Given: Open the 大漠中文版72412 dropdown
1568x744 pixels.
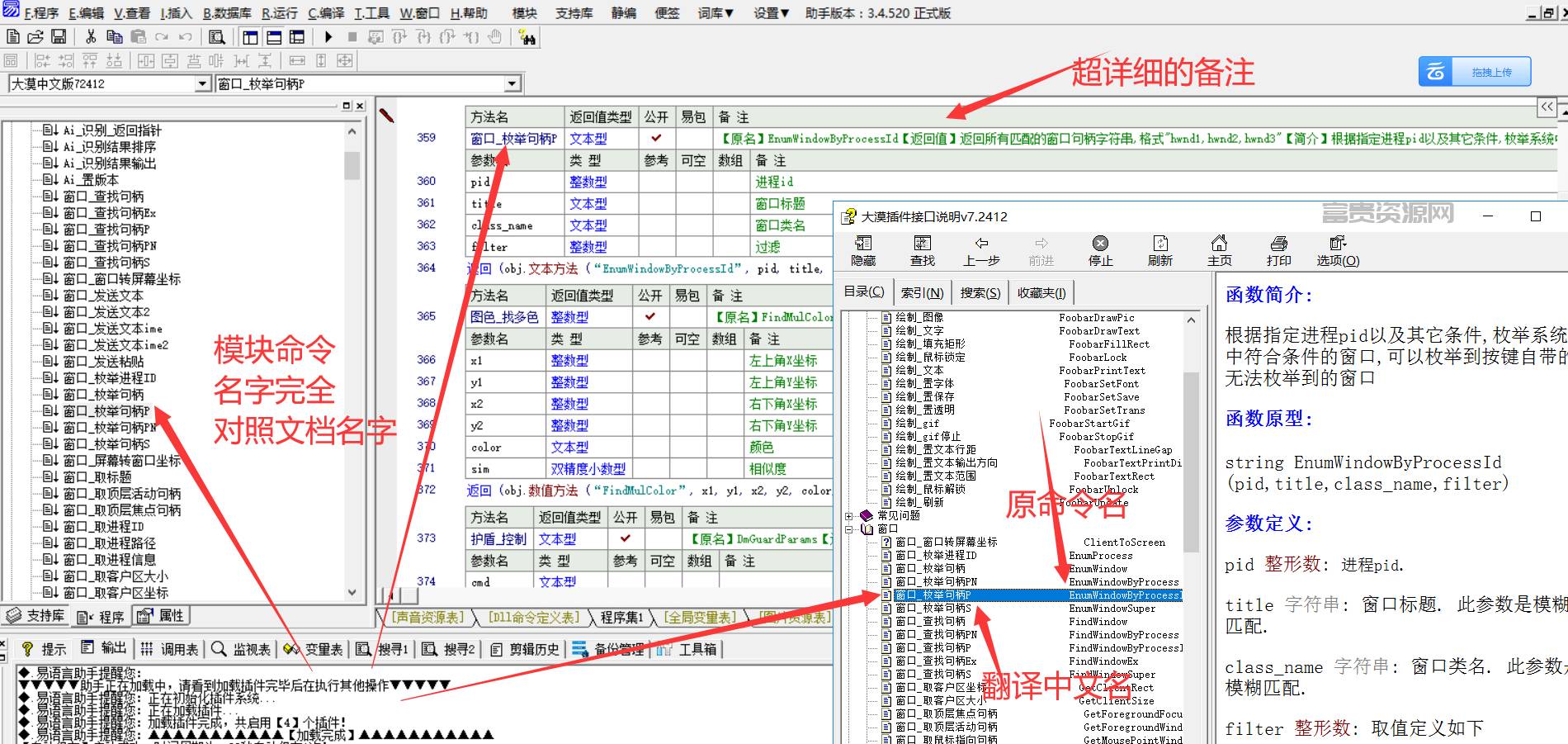Looking at the screenshot, I should [x=203, y=83].
